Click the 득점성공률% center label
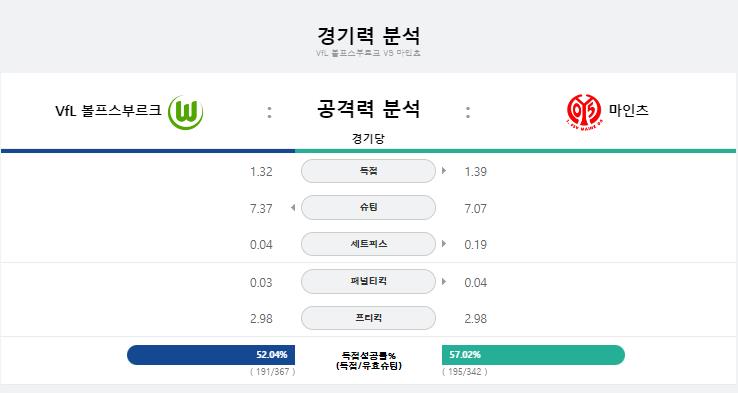The width and height of the screenshot is (738, 393). [x=369, y=356]
